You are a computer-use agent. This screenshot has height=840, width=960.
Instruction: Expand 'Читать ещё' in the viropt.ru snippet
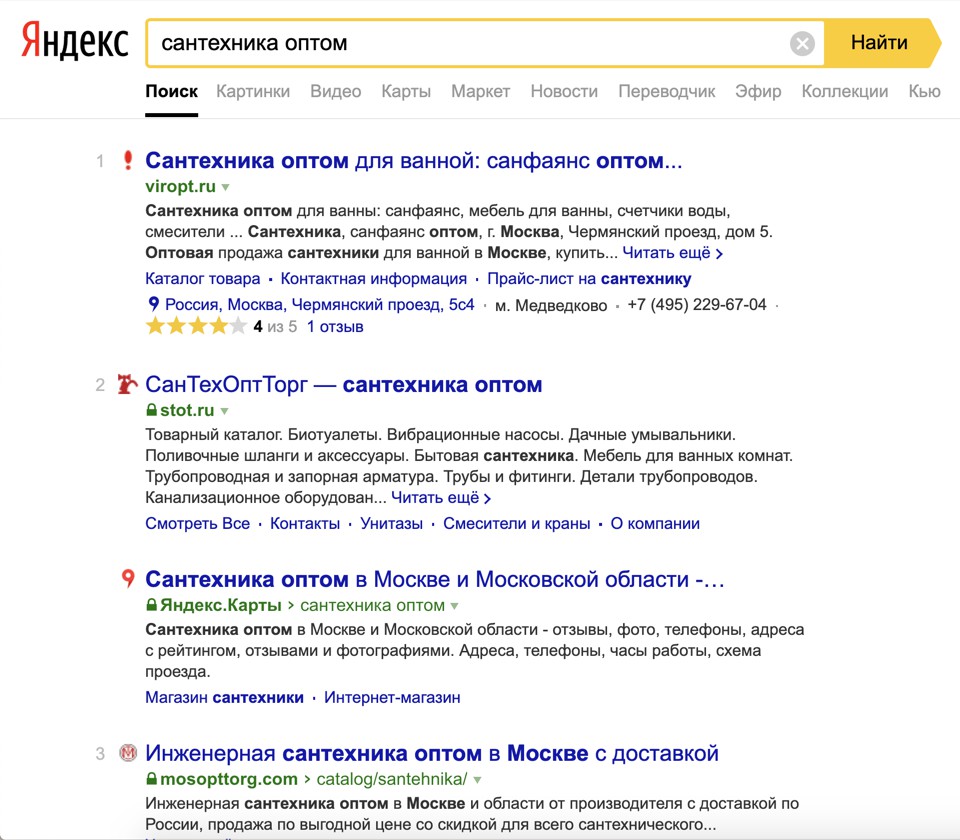[x=672, y=253]
